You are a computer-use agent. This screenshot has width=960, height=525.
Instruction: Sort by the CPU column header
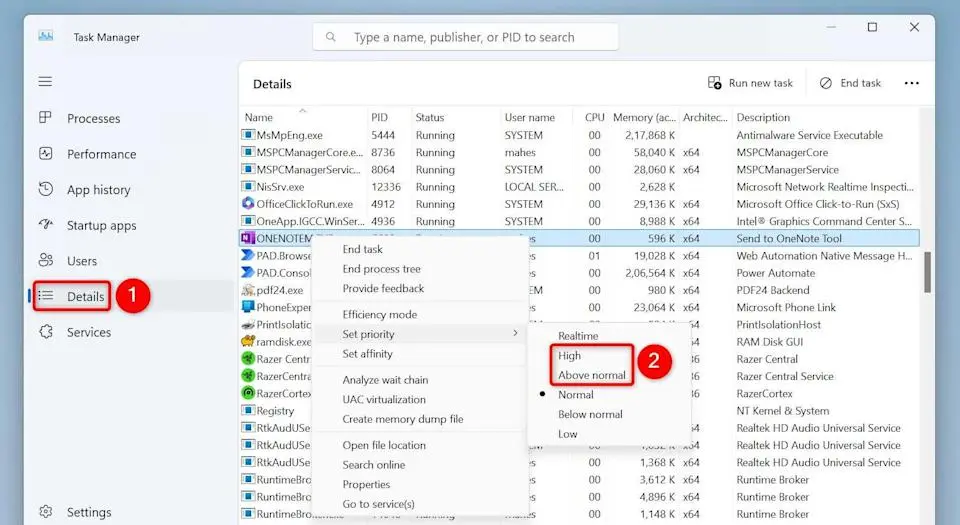(x=594, y=117)
